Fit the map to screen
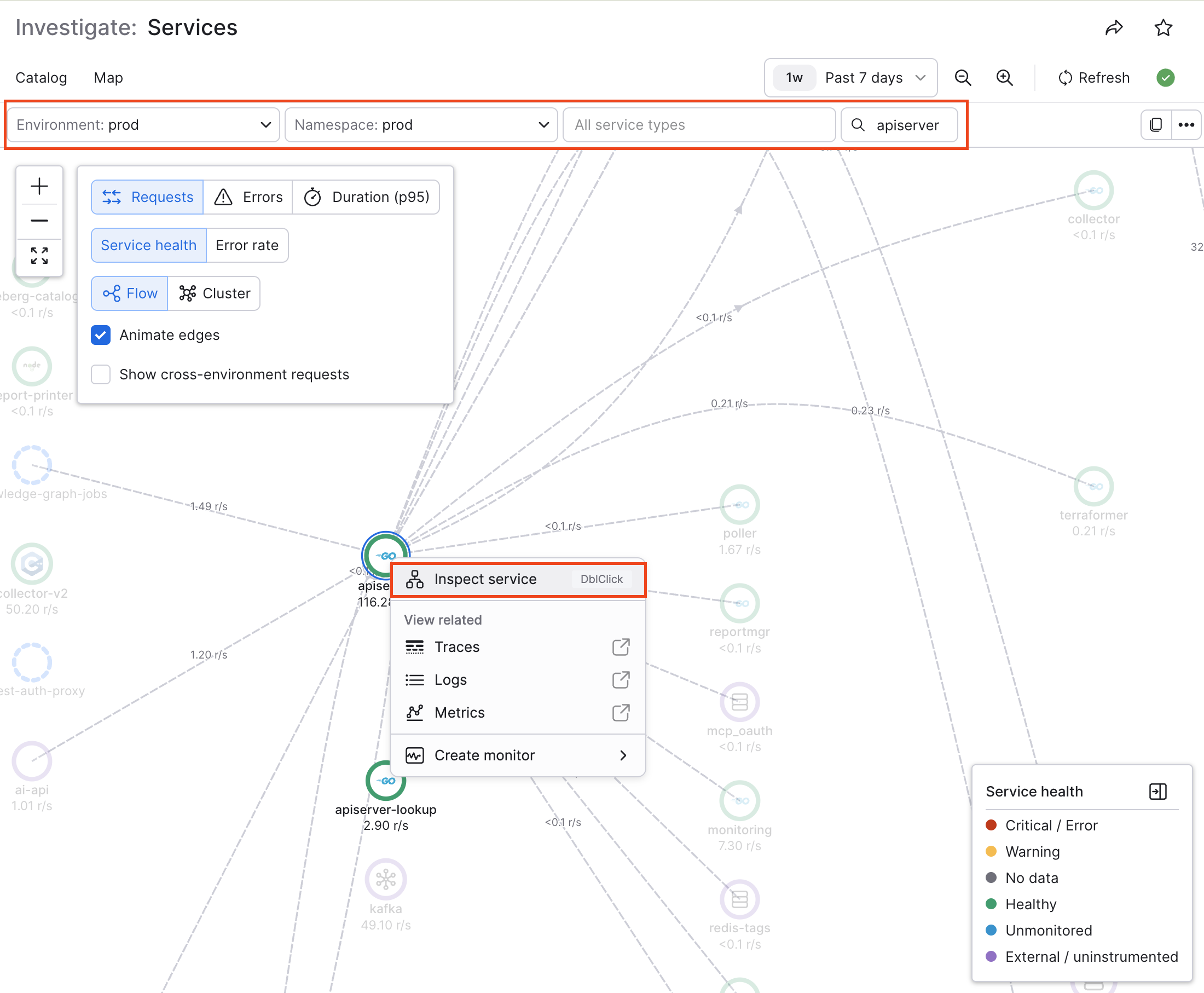The height and width of the screenshot is (993, 1204). pos(39,256)
